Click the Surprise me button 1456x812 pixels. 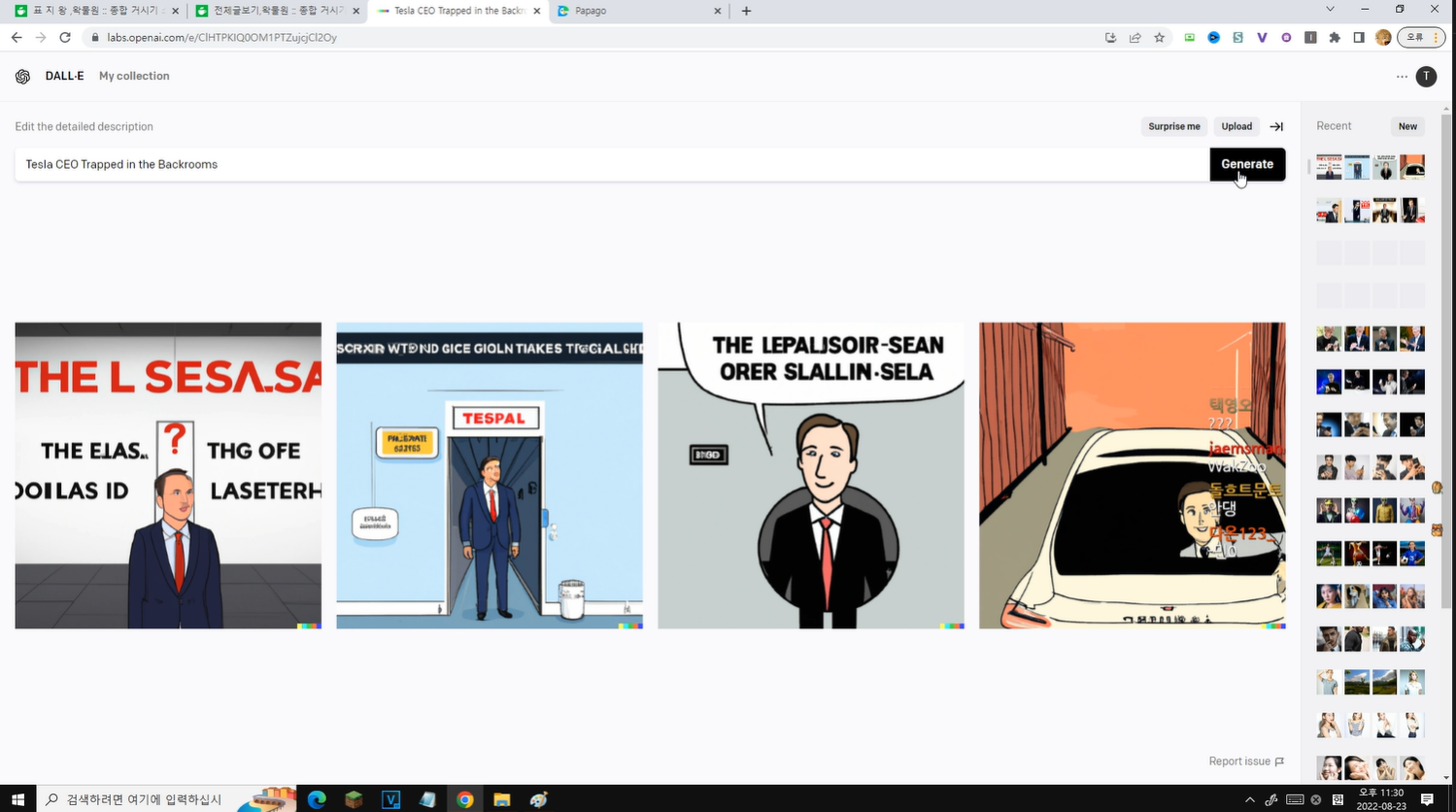tap(1173, 126)
